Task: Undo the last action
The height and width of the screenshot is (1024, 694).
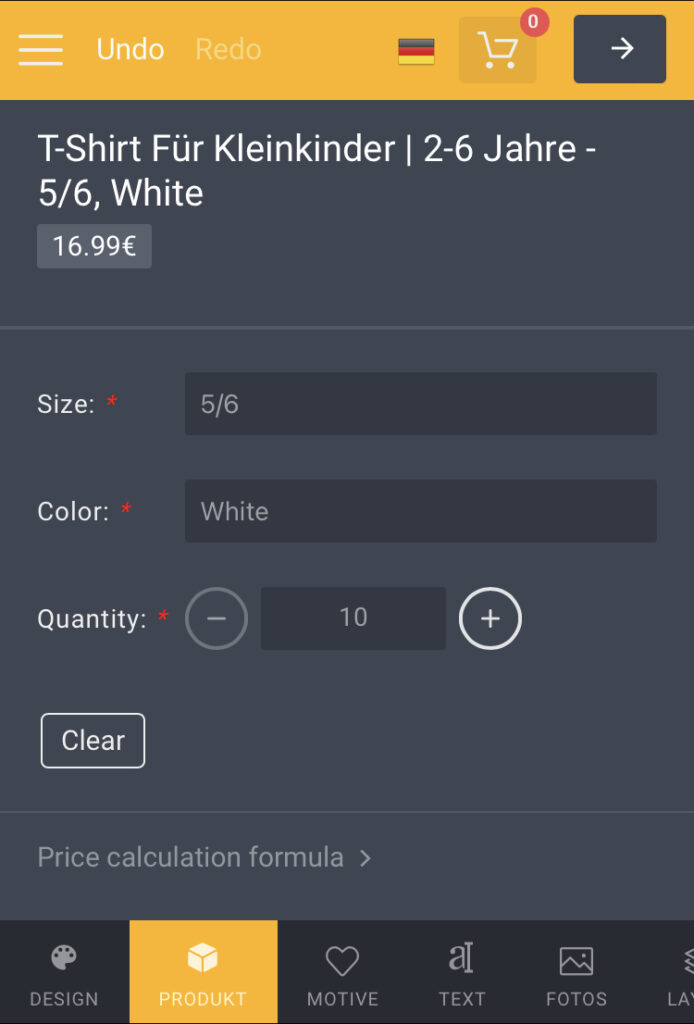Action: pos(130,50)
